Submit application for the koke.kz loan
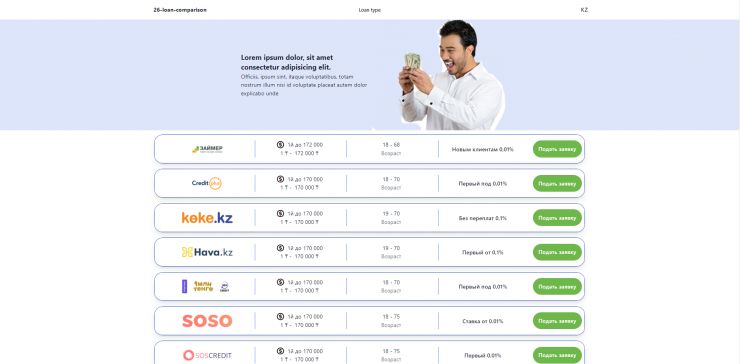The image size is (740, 364). pos(557,218)
